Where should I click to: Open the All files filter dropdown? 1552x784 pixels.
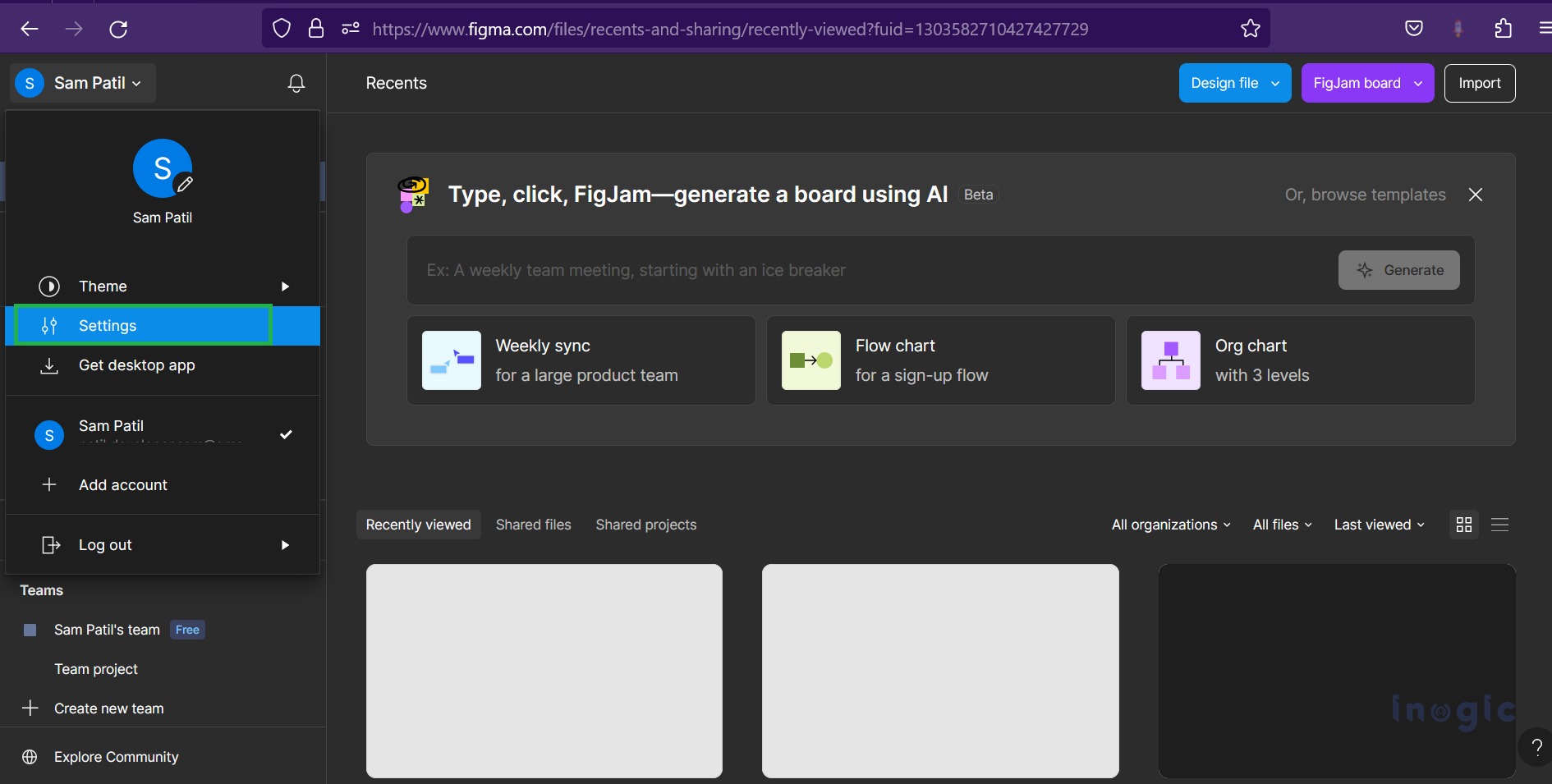1283,525
